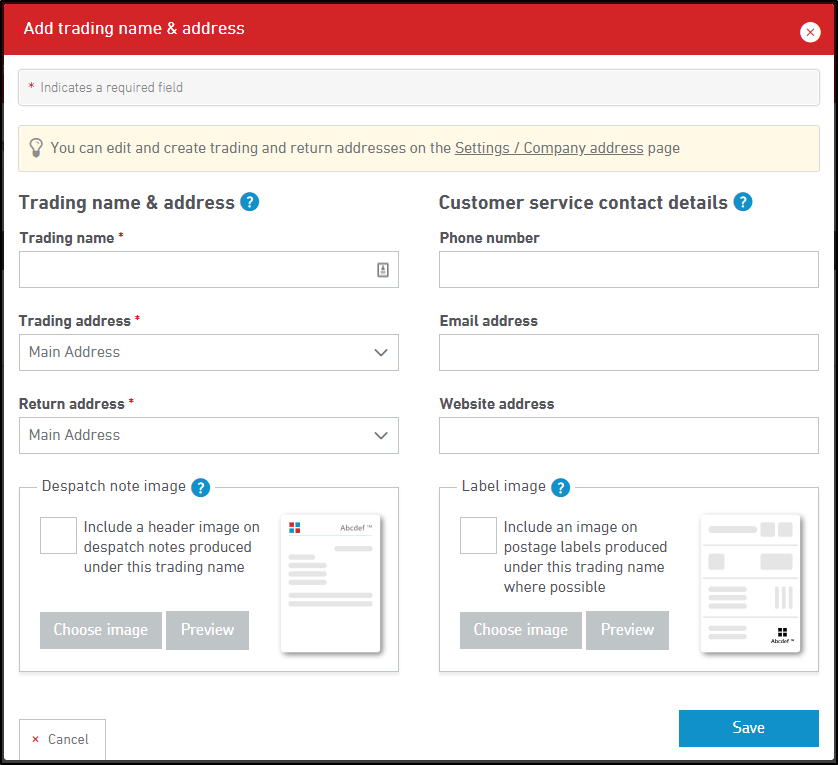
Task: Preview the postage label image
Action: tap(627, 630)
